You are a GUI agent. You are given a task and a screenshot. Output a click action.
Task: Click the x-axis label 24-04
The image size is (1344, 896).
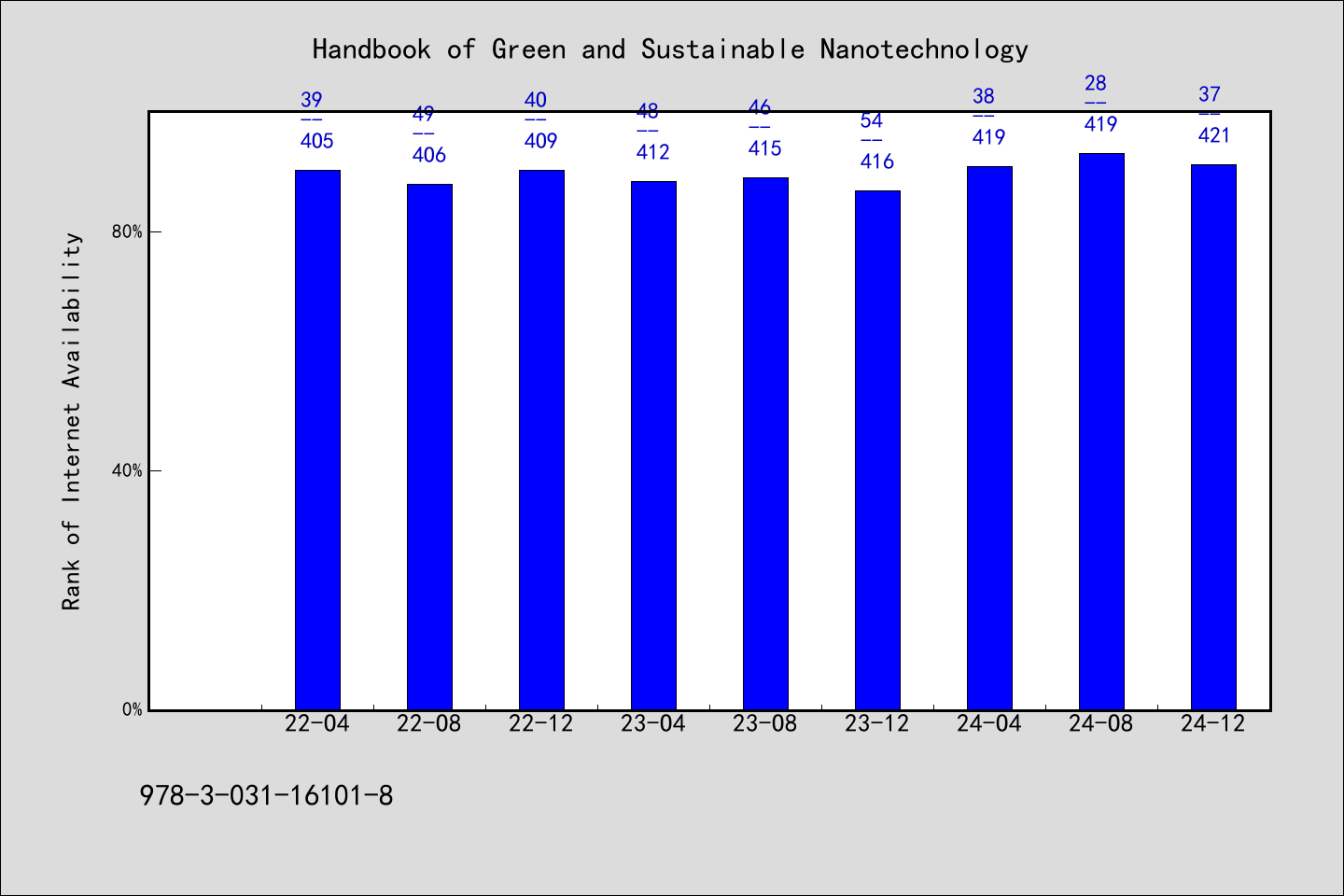(x=989, y=724)
